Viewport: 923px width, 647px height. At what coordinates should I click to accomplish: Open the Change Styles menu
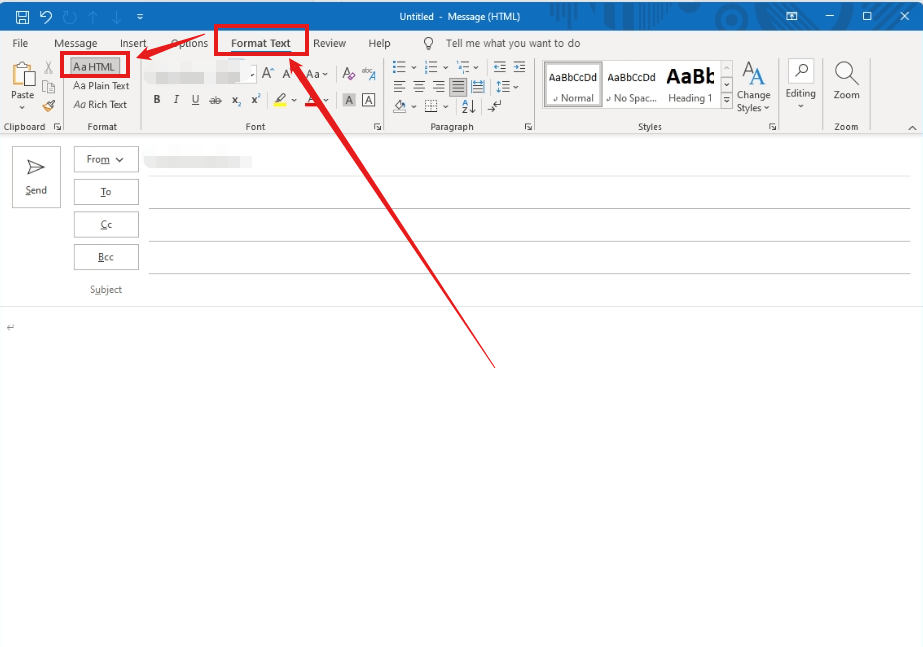click(753, 87)
